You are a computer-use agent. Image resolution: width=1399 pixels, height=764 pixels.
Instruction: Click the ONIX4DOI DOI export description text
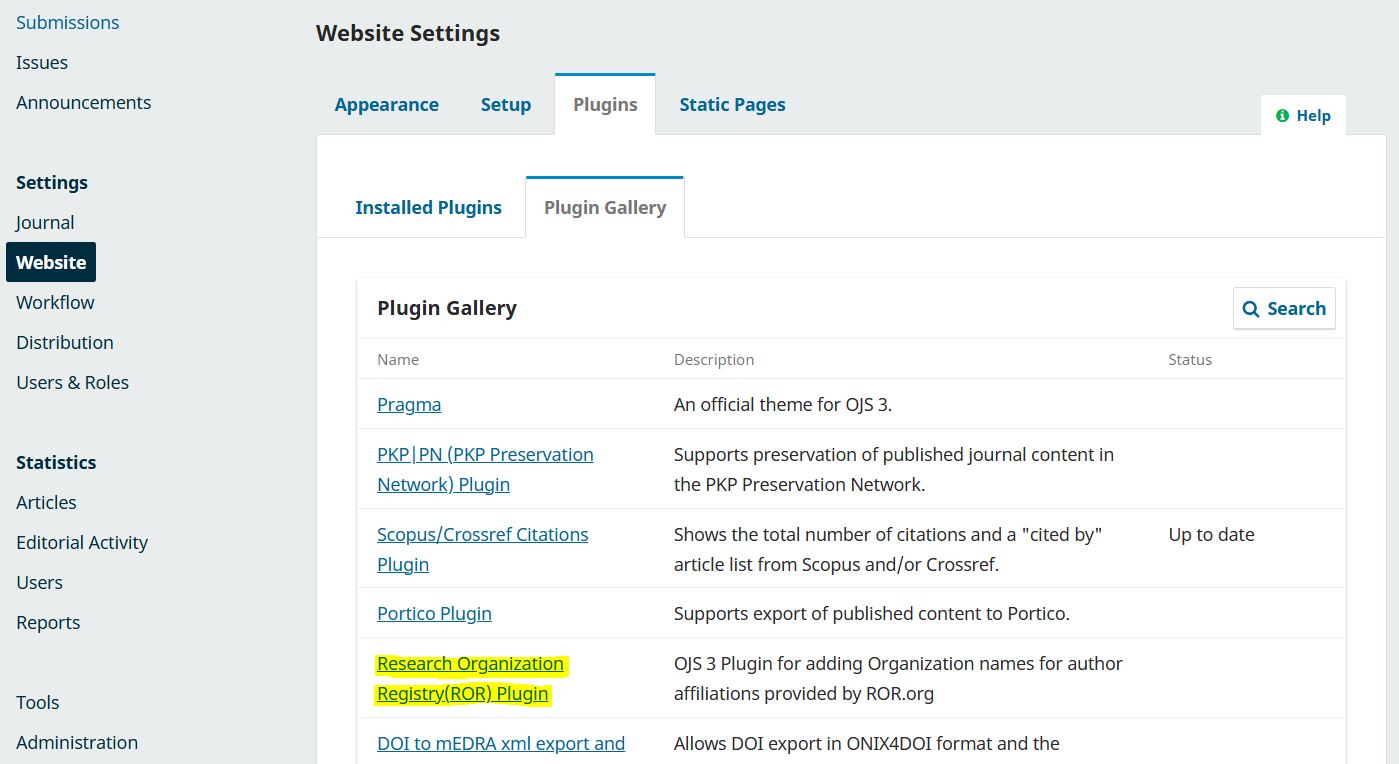coord(867,743)
